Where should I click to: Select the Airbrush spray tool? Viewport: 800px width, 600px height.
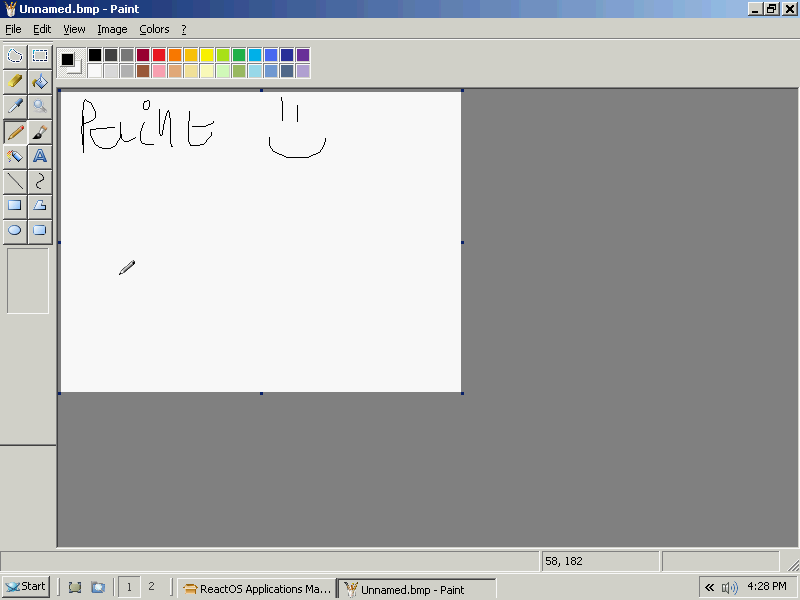point(15,156)
